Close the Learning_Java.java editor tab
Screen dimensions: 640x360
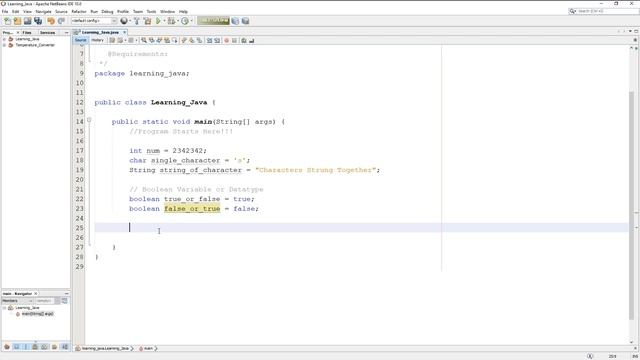(124, 32)
